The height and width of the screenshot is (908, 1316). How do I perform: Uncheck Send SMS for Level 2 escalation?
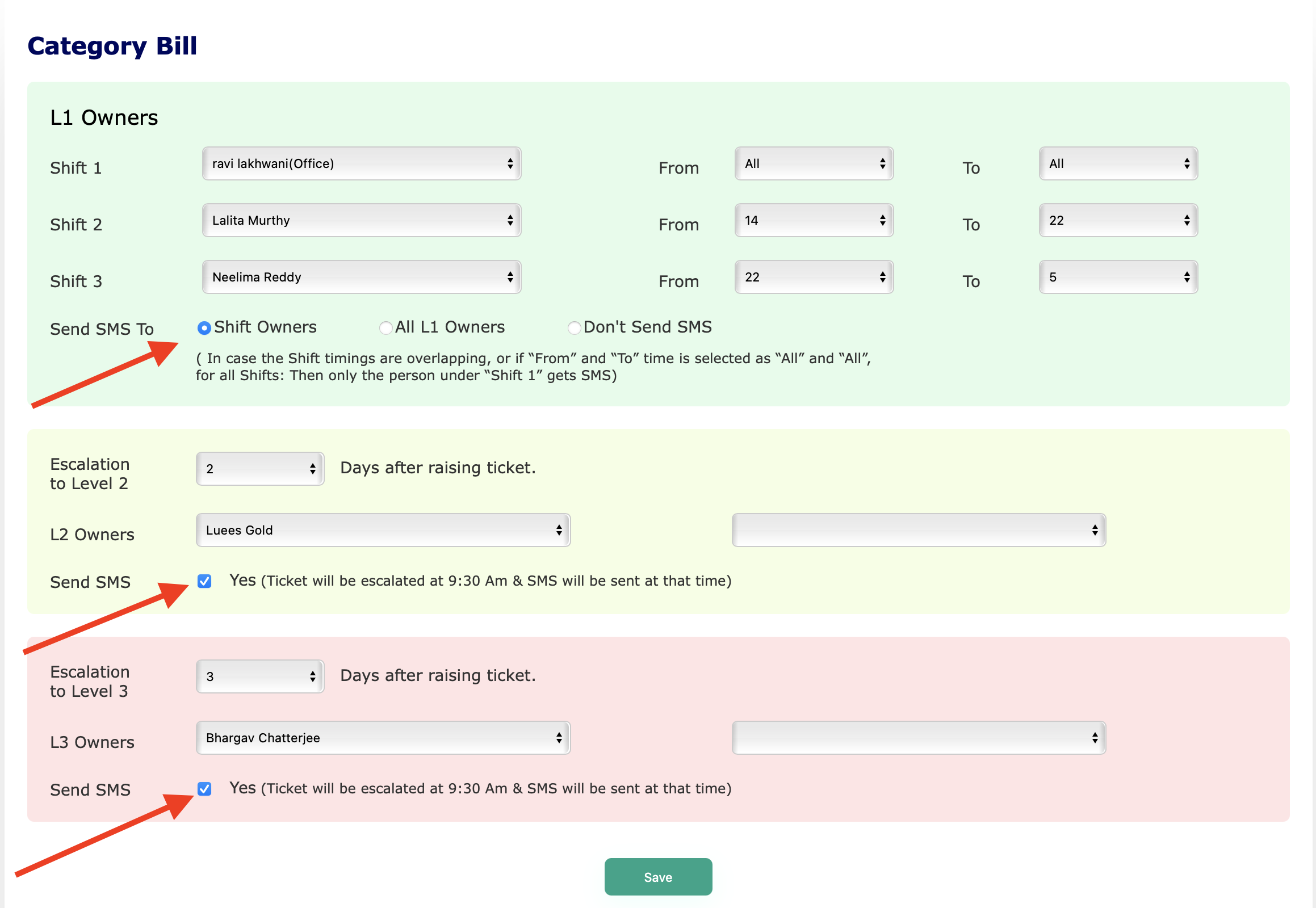tap(204, 581)
